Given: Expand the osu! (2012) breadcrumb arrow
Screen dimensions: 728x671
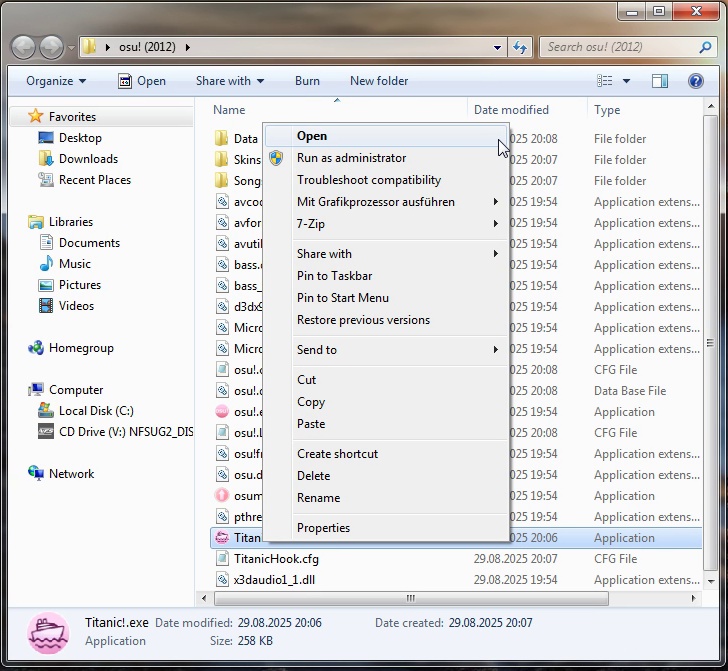Looking at the screenshot, I should tap(188, 47).
